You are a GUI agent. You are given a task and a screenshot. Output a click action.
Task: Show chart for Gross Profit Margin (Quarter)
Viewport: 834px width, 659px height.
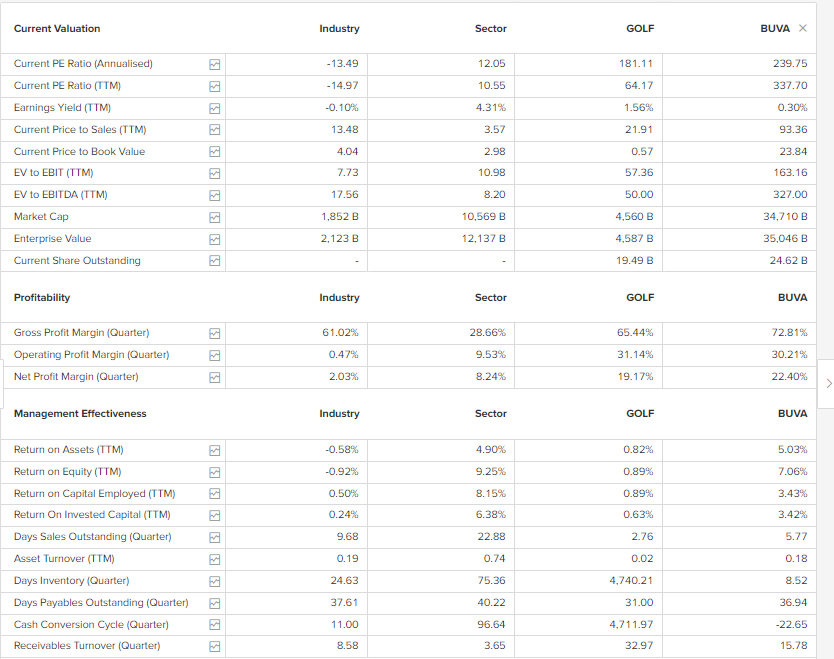[x=214, y=333]
